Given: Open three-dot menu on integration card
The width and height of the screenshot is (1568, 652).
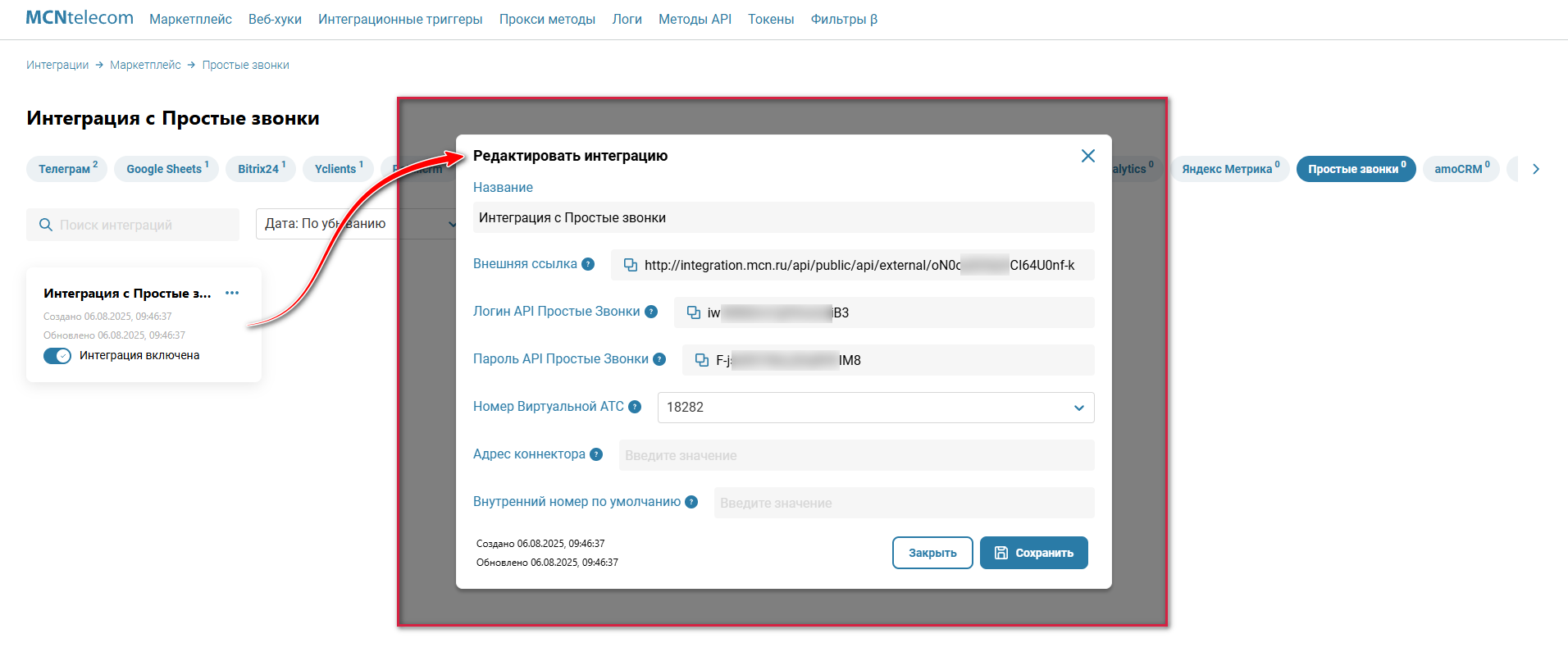Looking at the screenshot, I should pos(232,293).
